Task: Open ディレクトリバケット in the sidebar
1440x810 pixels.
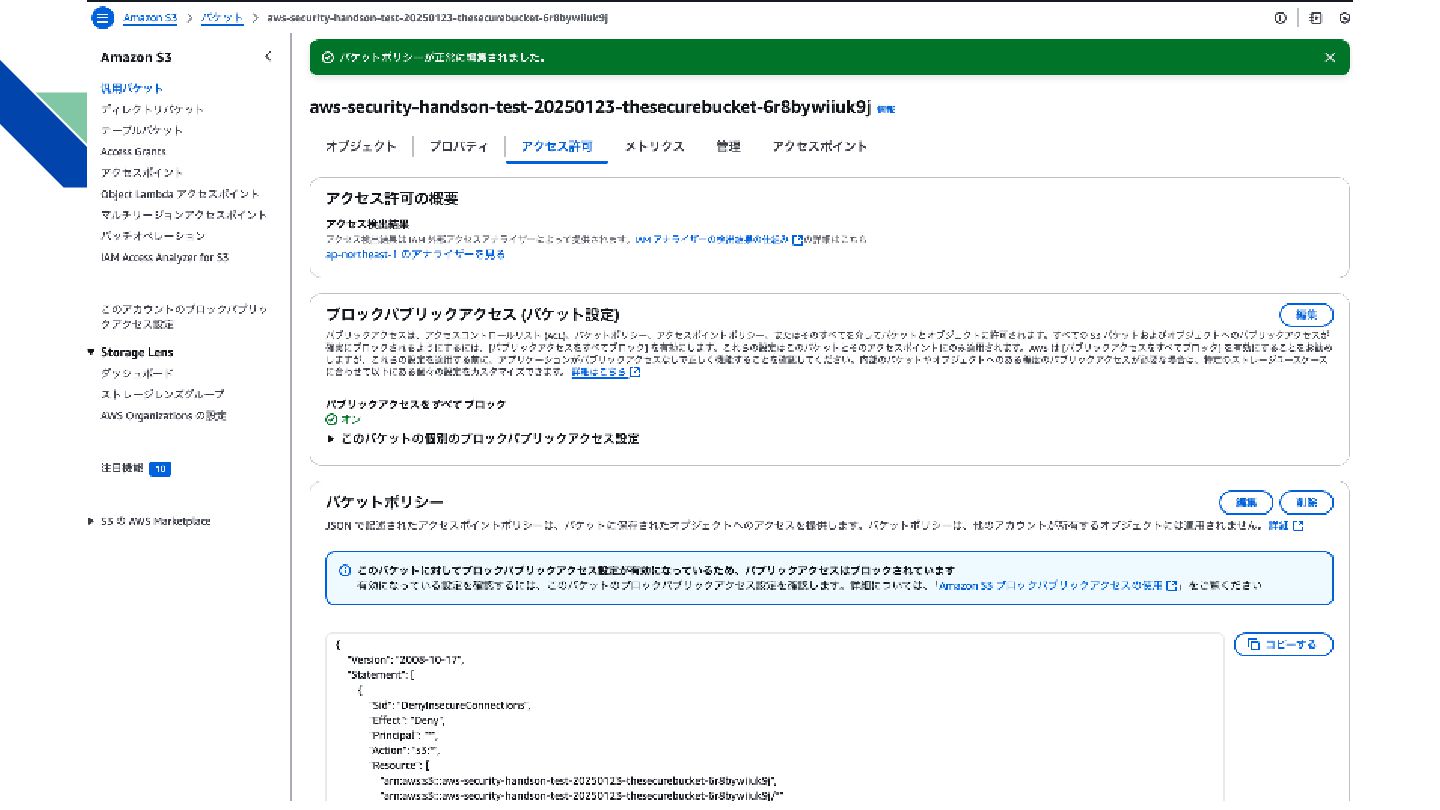Action: 153,109
